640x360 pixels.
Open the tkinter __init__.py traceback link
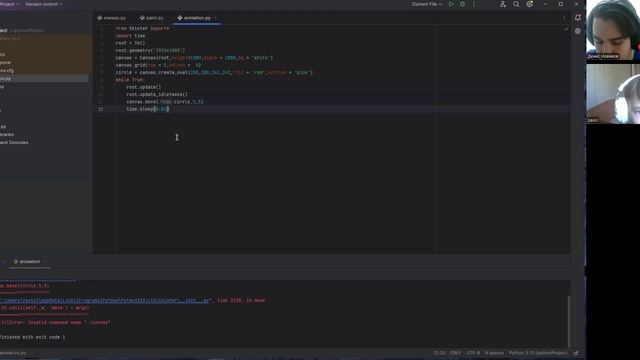104,300
